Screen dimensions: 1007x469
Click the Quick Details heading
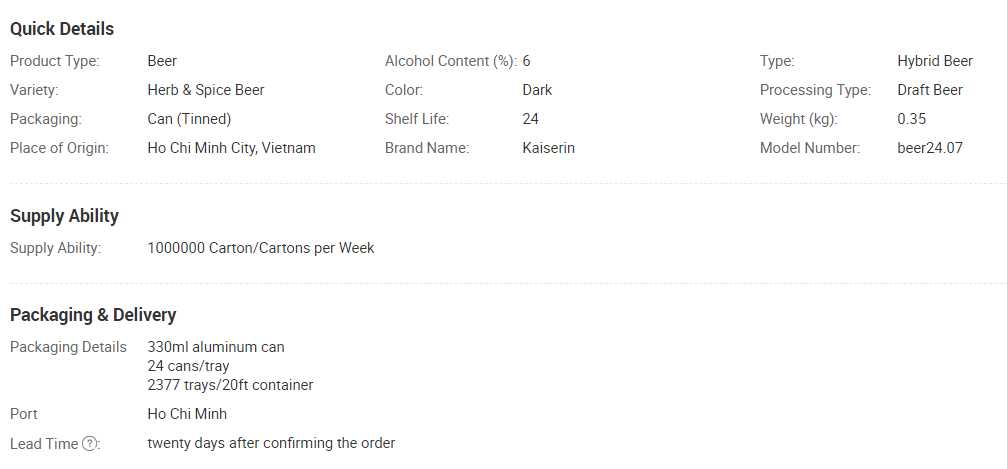[x=62, y=29]
